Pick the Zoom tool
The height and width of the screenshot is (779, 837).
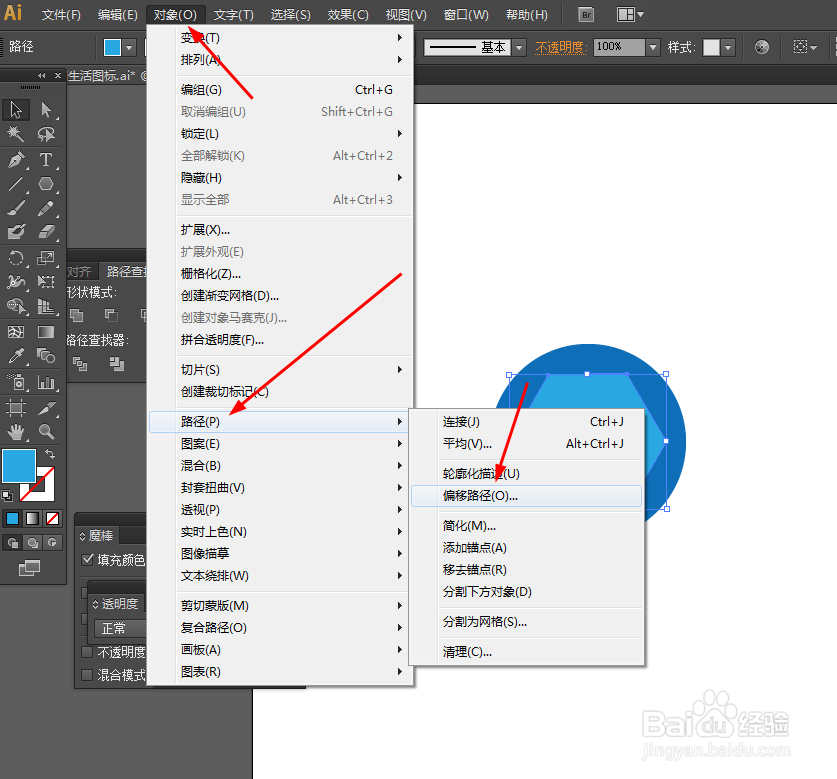(46, 432)
